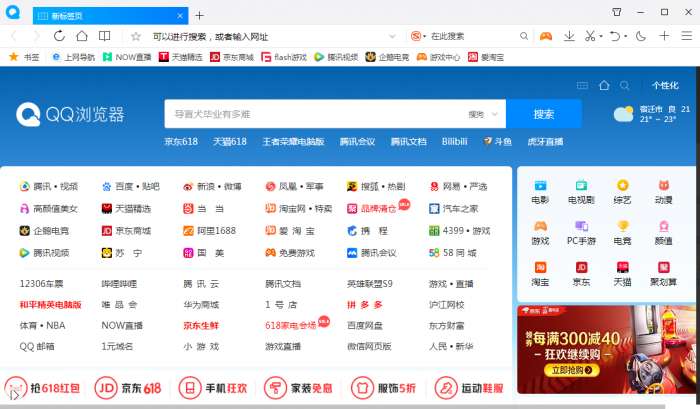700x409 pixels.
Task: Toggle night mode moon icon
Action: click(641, 36)
